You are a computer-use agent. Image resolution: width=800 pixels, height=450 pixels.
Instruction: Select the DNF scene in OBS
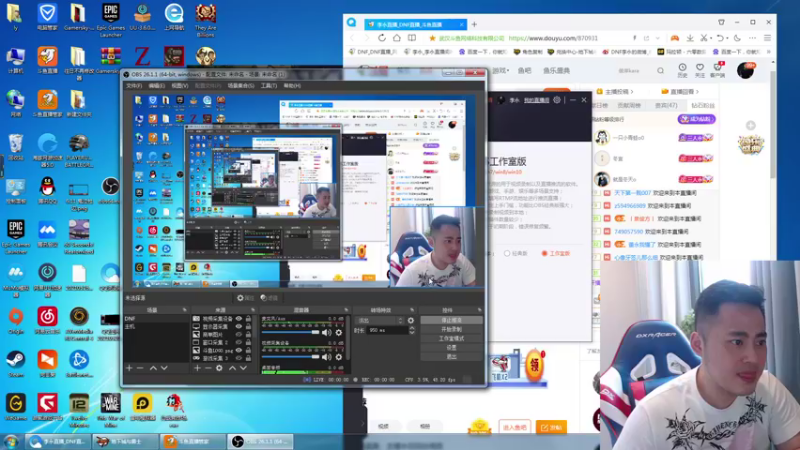(x=156, y=319)
